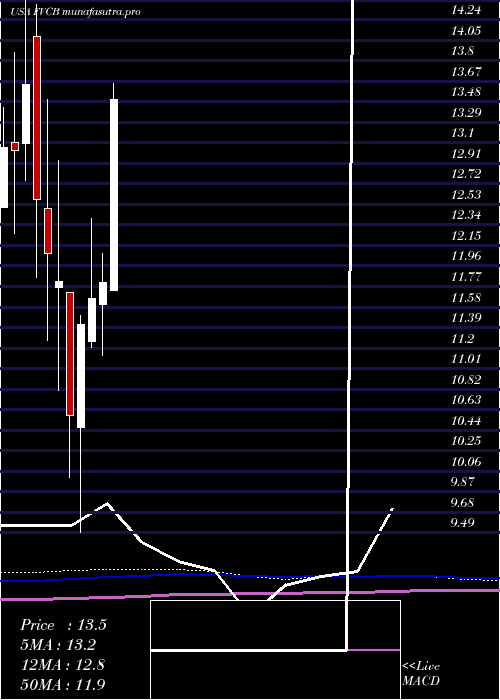Click the 12MA : 12.8 readout
Image resolution: width=500 pixels, height=700 pixels.
(x=63, y=665)
